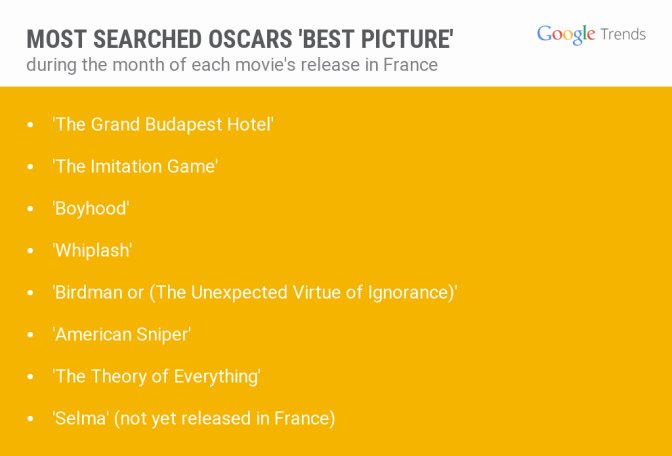Click the 'Selma' (not yet released) item
The image size is (672, 456).
[x=194, y=419]
